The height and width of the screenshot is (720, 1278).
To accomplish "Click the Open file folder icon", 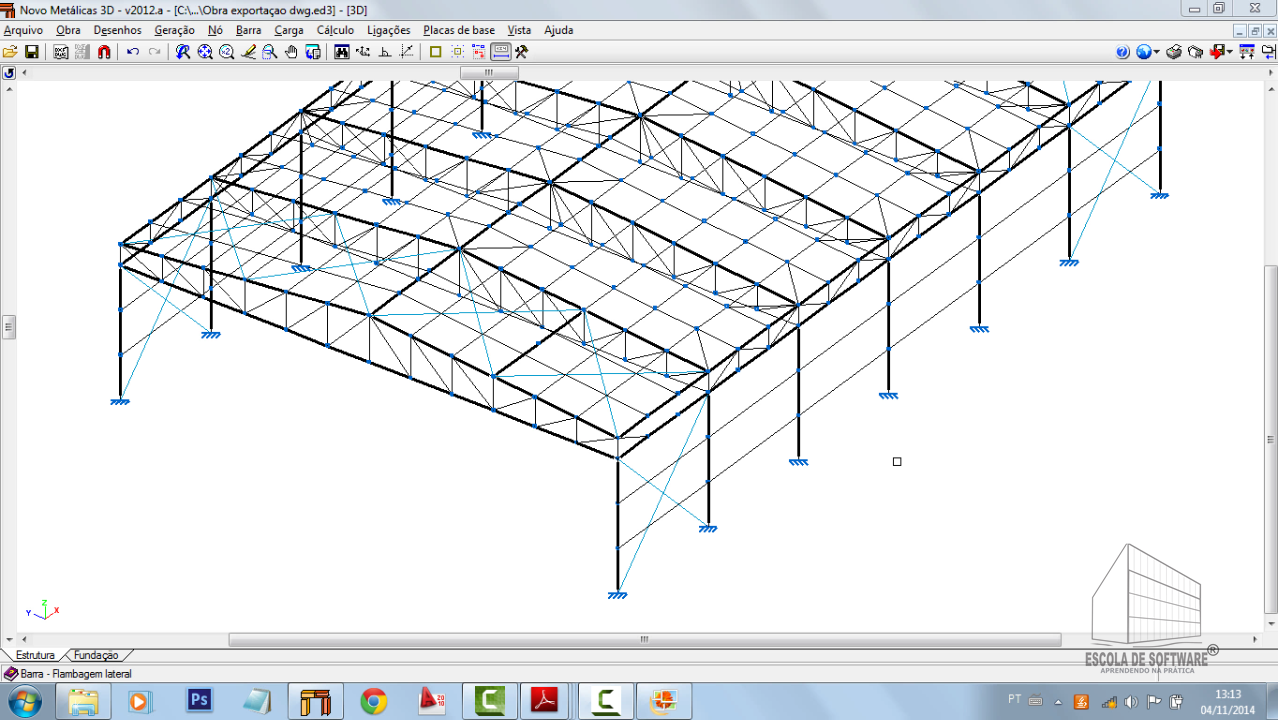I will (x=10, y=52).
